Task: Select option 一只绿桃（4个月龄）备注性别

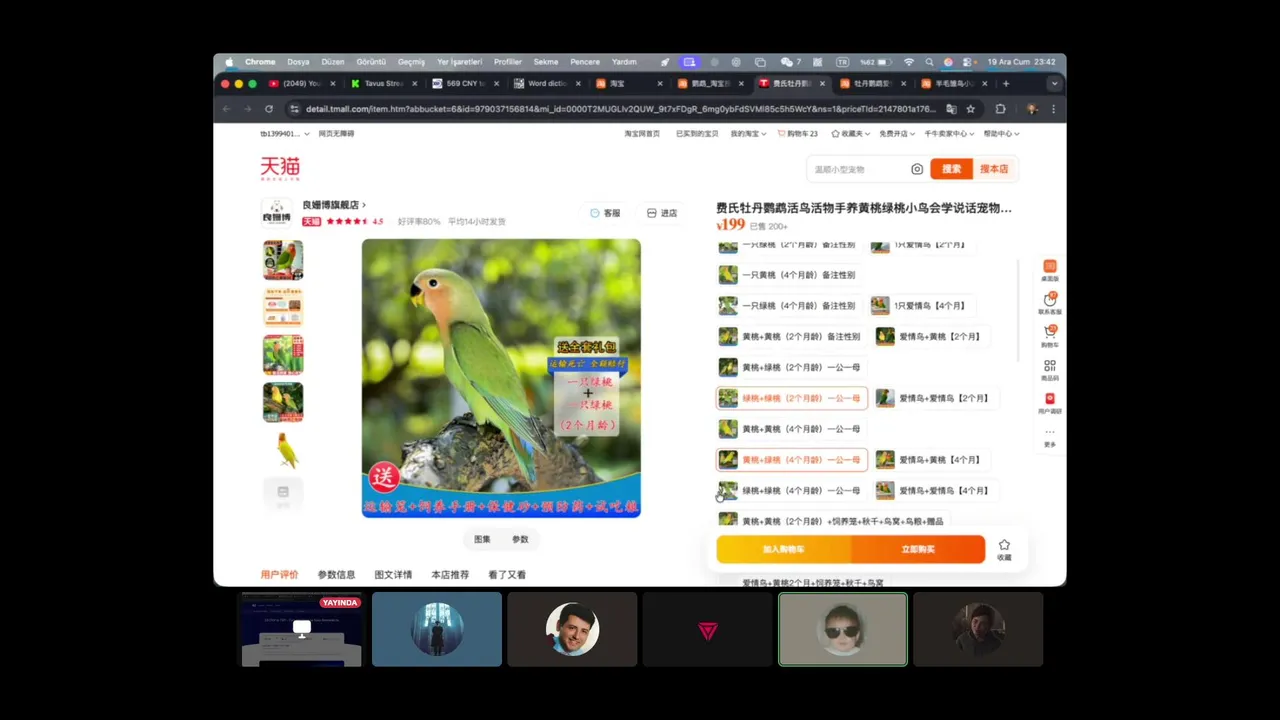Action: pos(788,305)
